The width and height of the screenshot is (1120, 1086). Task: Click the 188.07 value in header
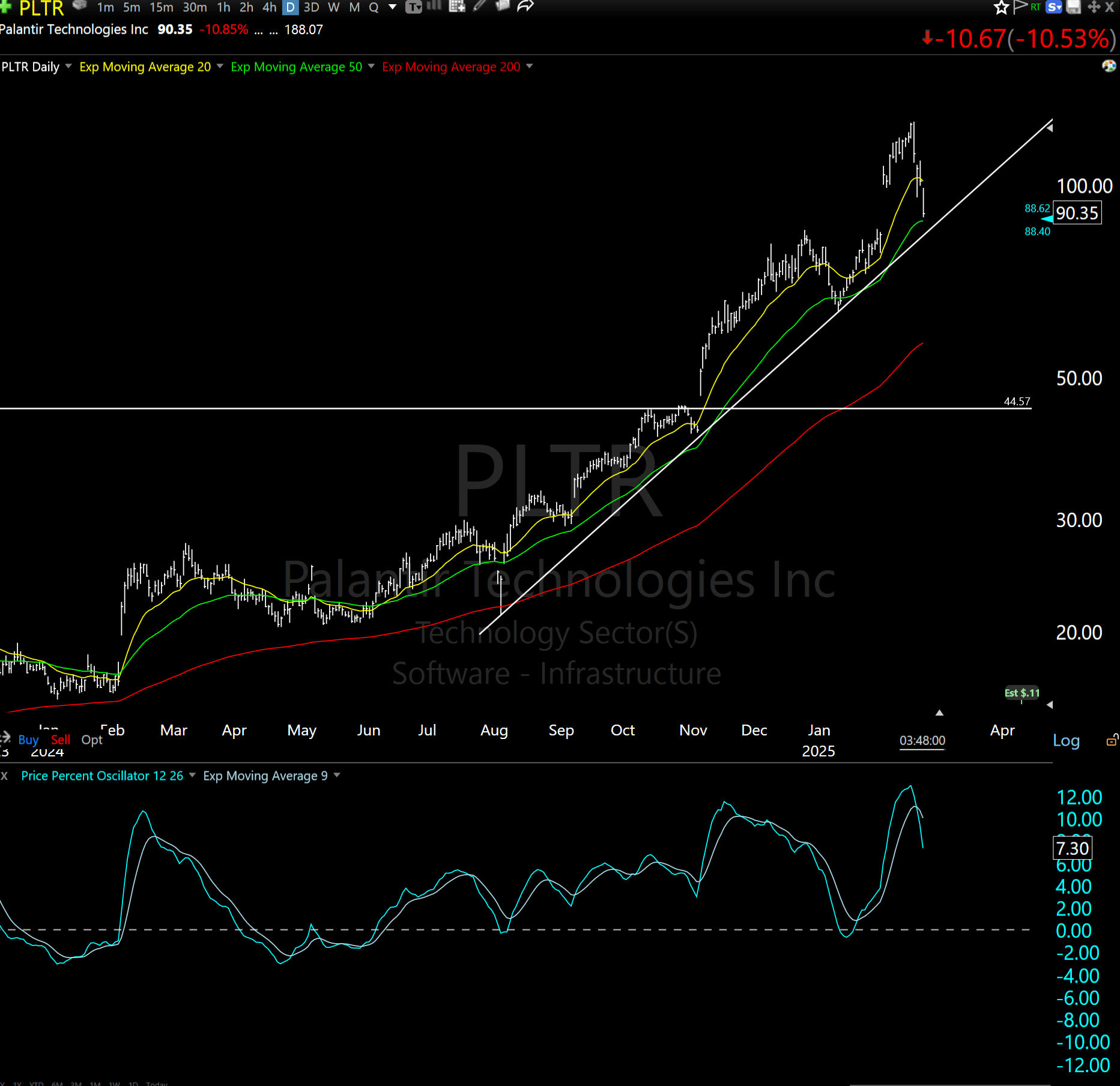pos(303,29)
